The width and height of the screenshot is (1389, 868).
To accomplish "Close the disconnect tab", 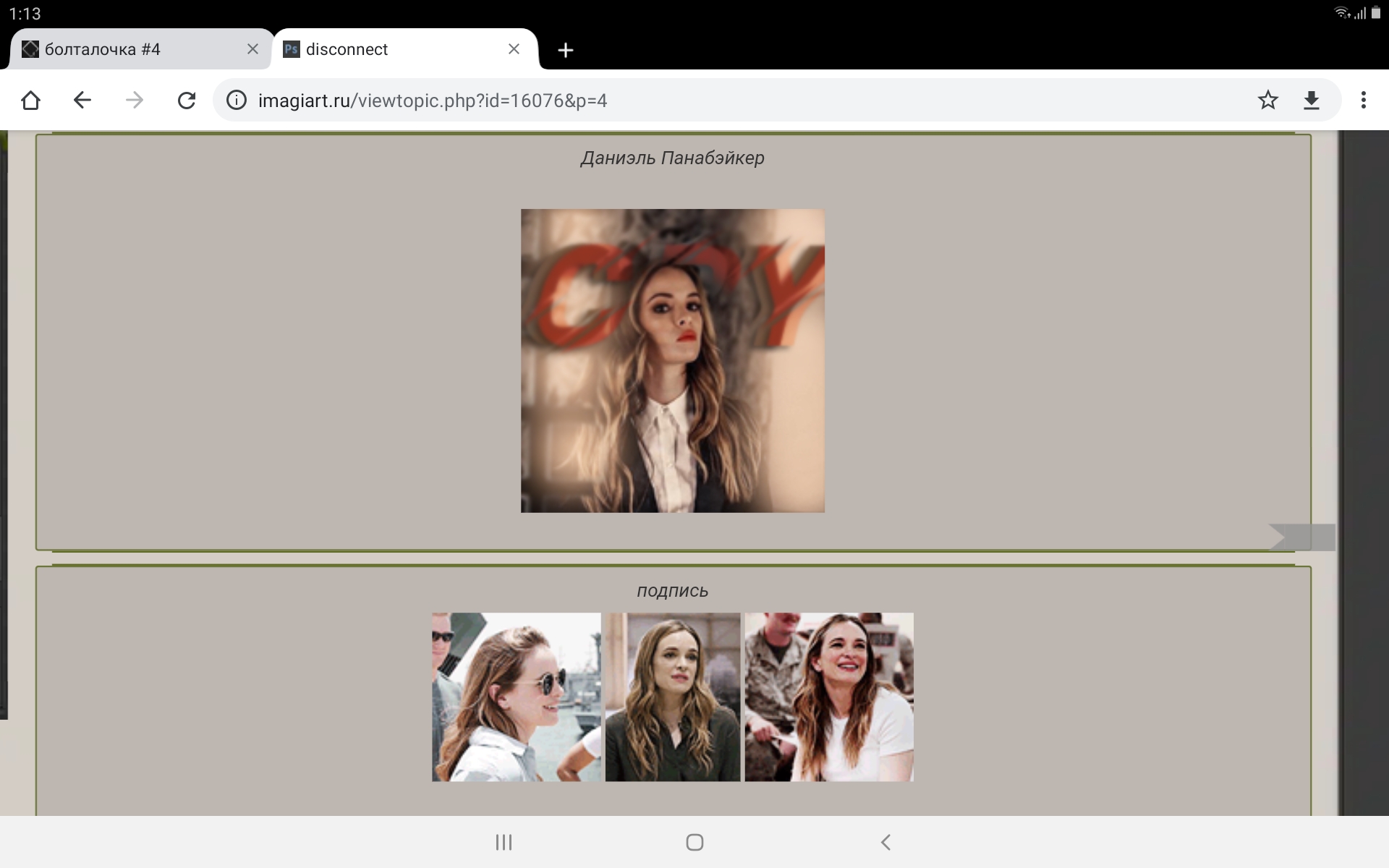I will pyautogui.click(x=514, y=48).
